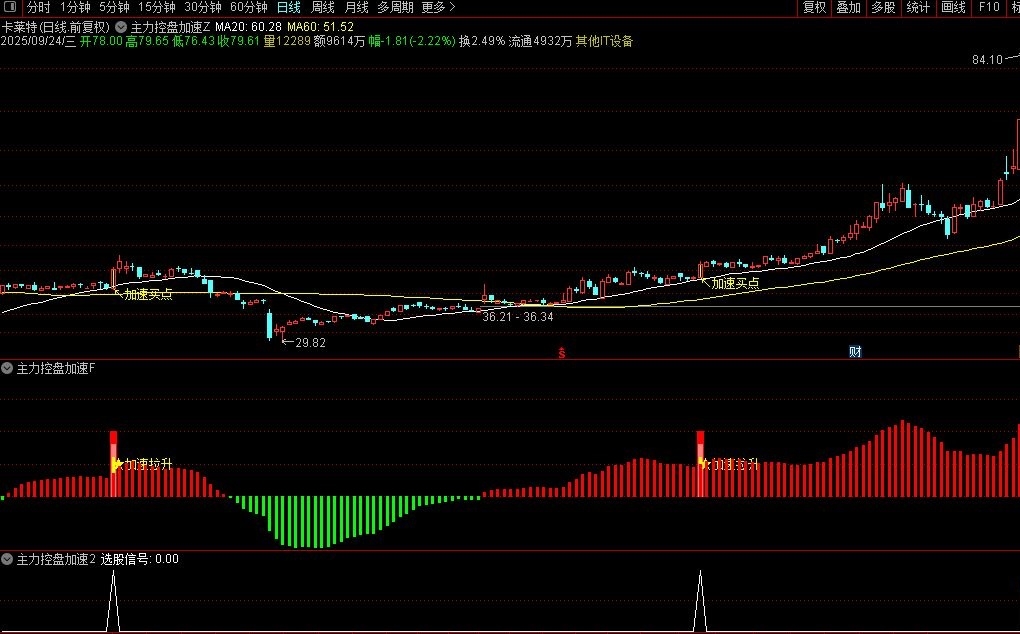Switch to 日线 daily chart
Image resolution: width=1020 pixels, height=634 pixels.
point(289,7)
